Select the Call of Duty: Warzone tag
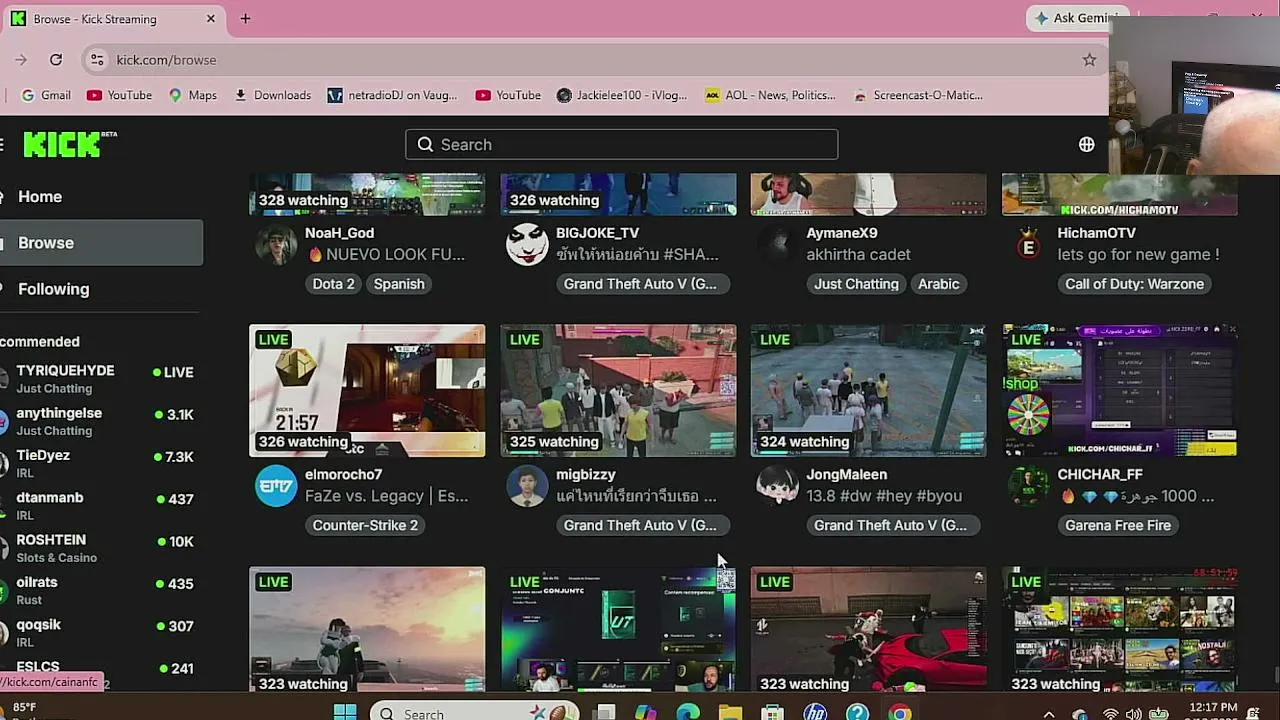This screenshot has height=720, width=1280. pyautogui.click(x=1134, y=284)
